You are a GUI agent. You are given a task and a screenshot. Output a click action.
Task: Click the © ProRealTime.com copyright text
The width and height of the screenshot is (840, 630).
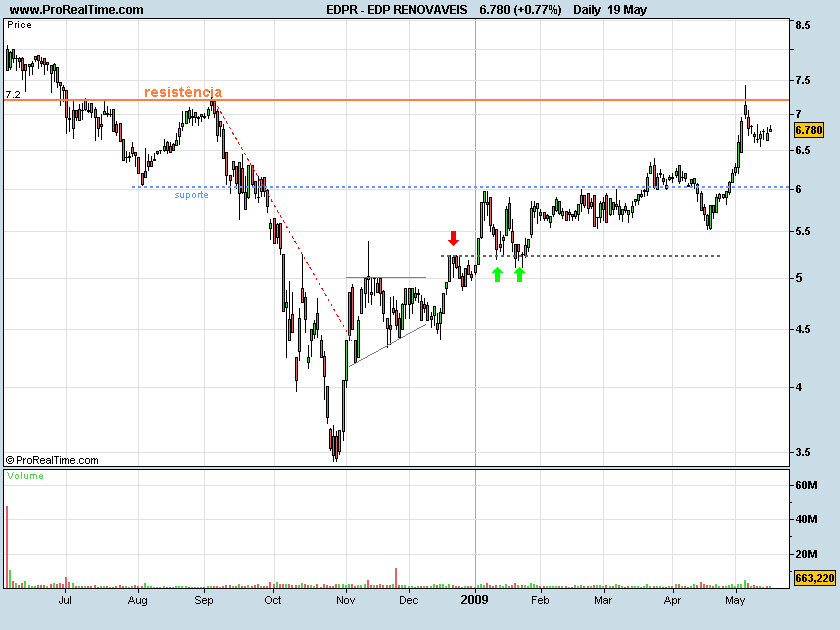coord(52,460)
